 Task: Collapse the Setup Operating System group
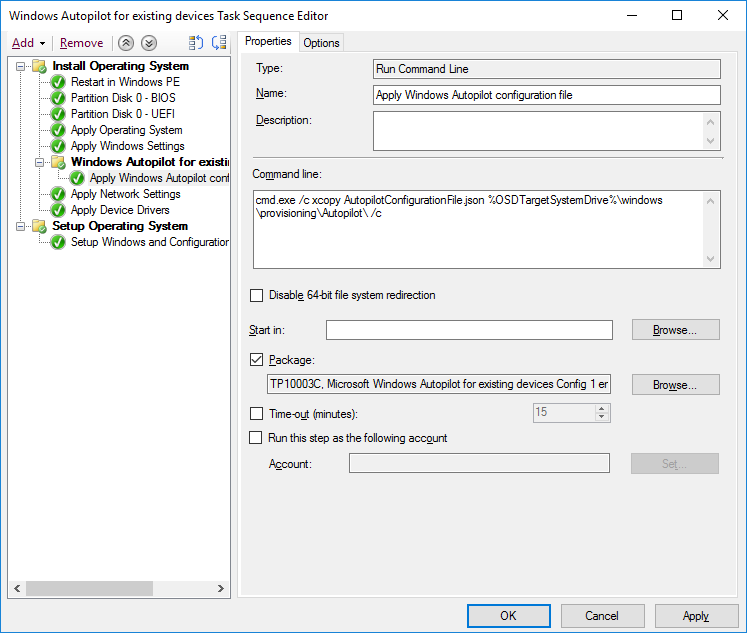[20, 226]
